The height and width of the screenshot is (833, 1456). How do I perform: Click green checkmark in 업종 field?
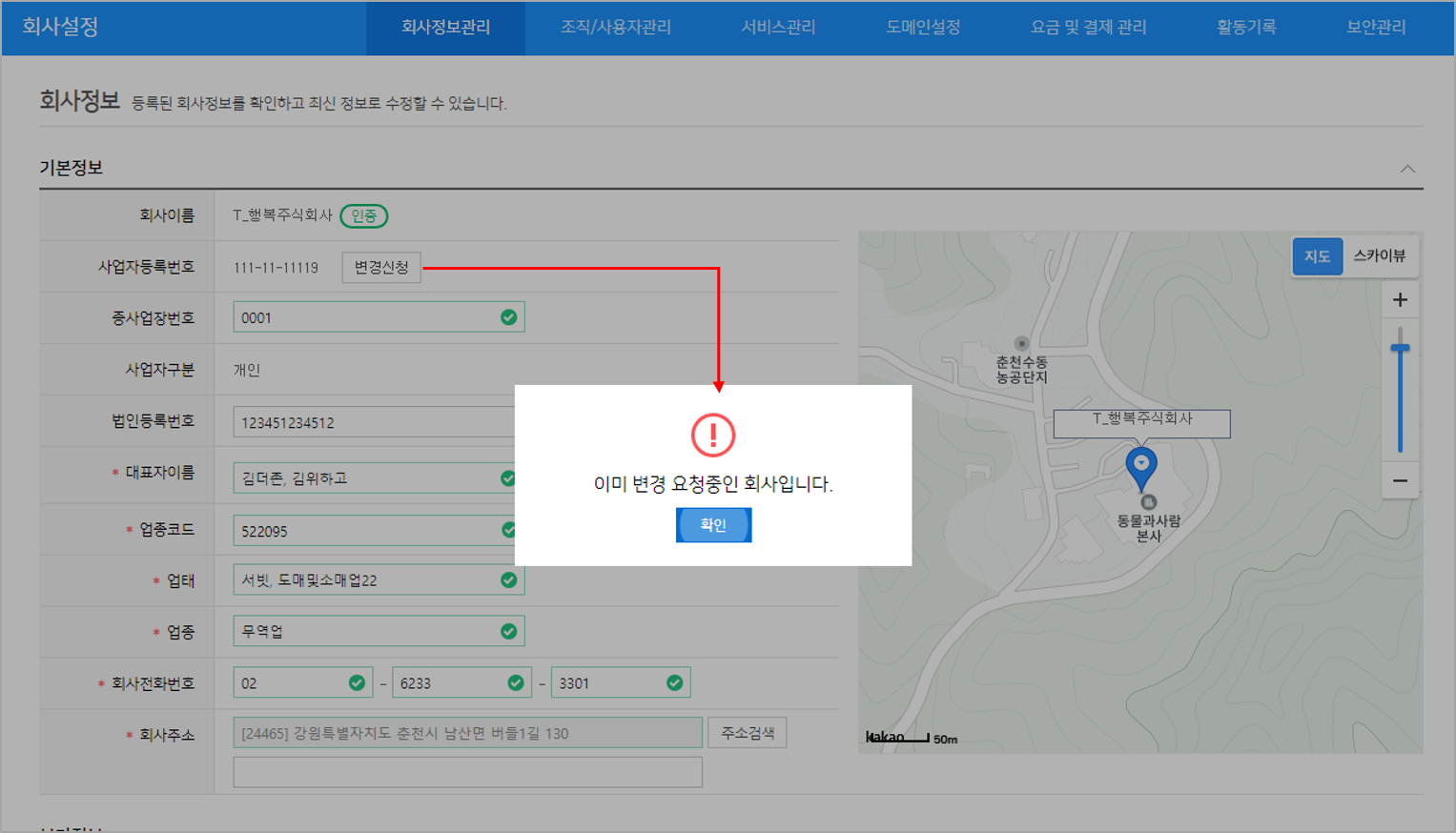point(509,631)
